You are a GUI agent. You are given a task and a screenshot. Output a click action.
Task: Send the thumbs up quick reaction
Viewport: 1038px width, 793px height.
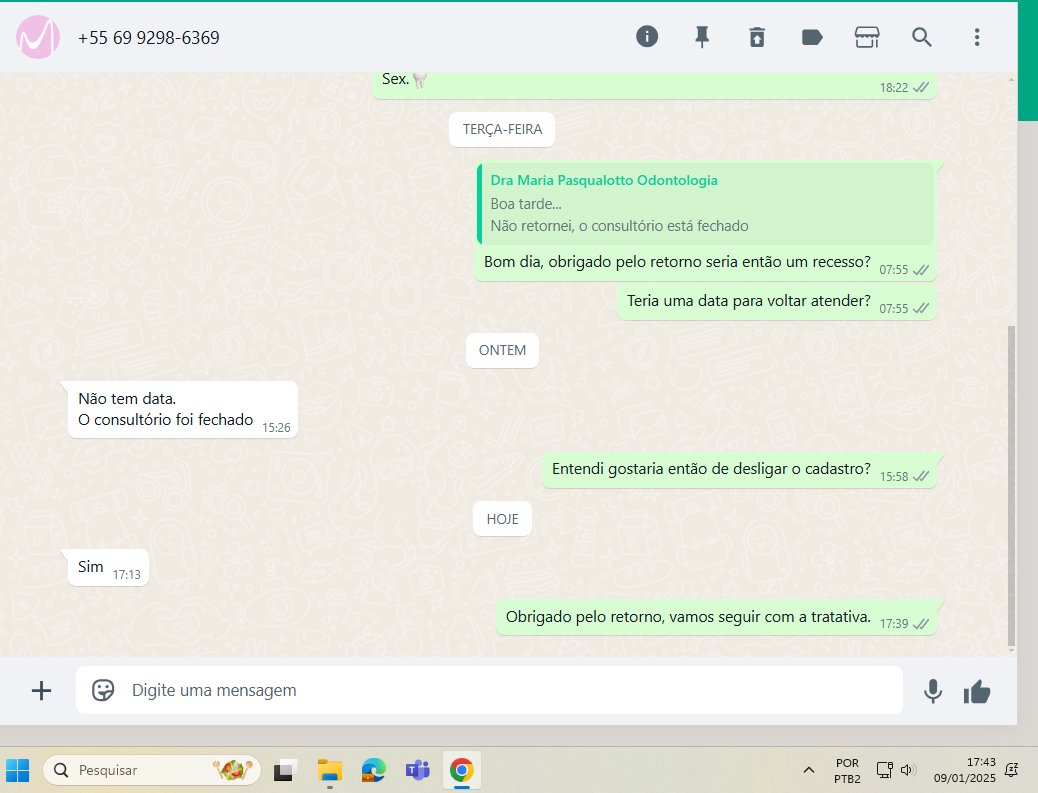[x=977, y=691]
